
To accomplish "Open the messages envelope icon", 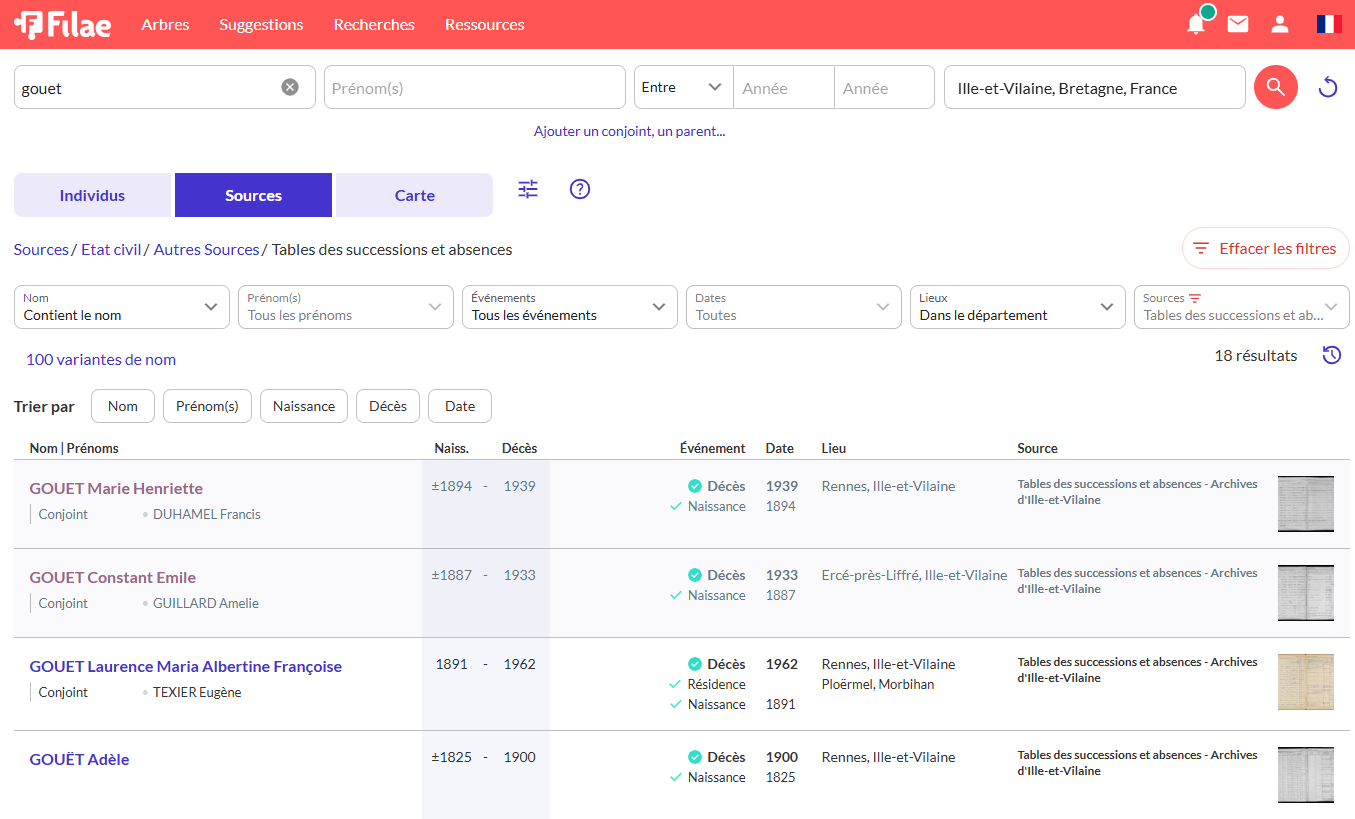I will tap(1238, 24).
